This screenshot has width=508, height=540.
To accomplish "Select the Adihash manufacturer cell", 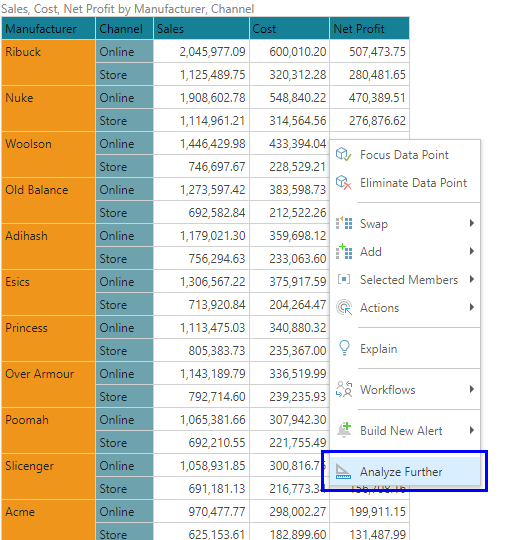I will [48, 247].
